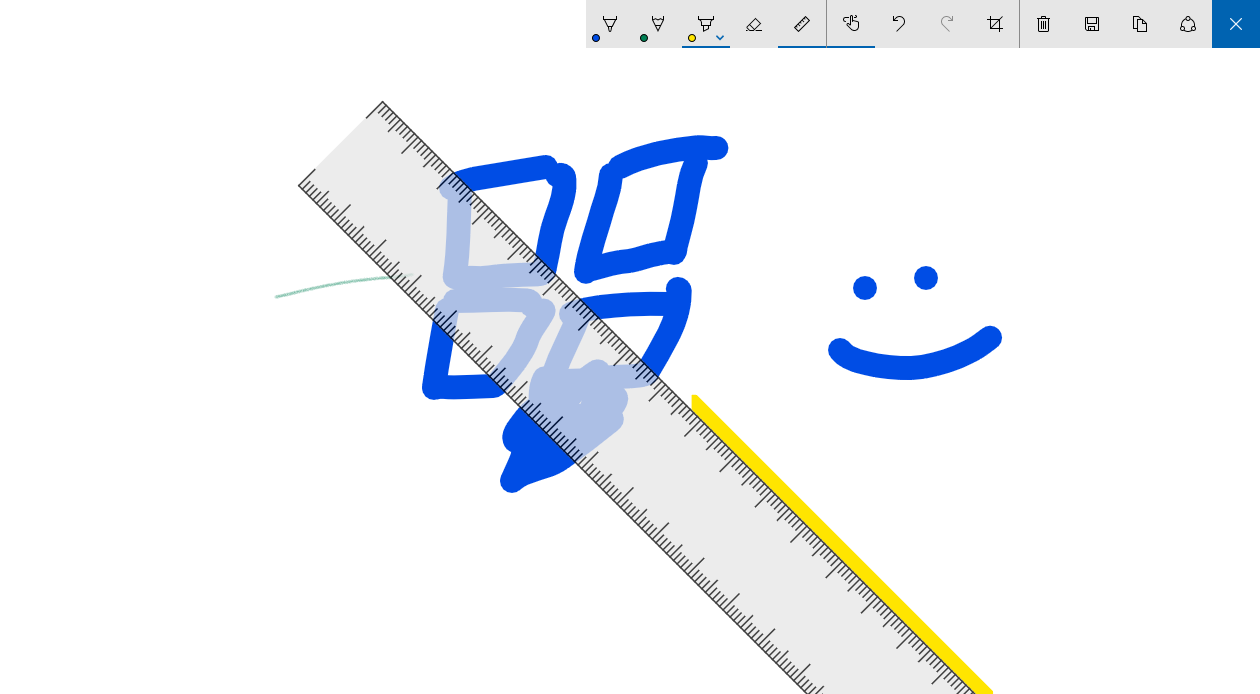Close the sketch workspace
Viewport: 1260px width, 694px height.
(x=1236, y=24)
